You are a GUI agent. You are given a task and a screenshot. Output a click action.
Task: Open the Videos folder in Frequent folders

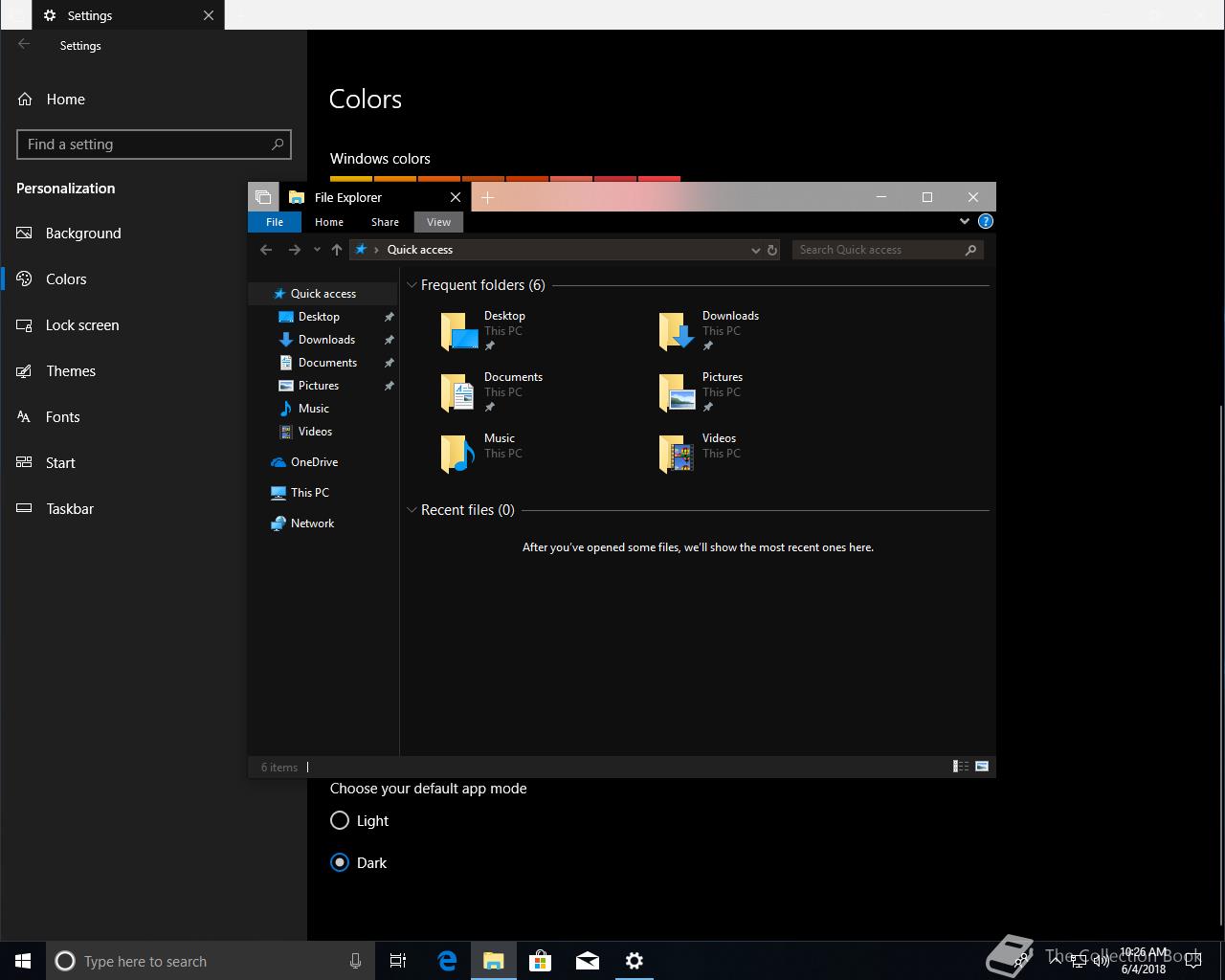699,453
